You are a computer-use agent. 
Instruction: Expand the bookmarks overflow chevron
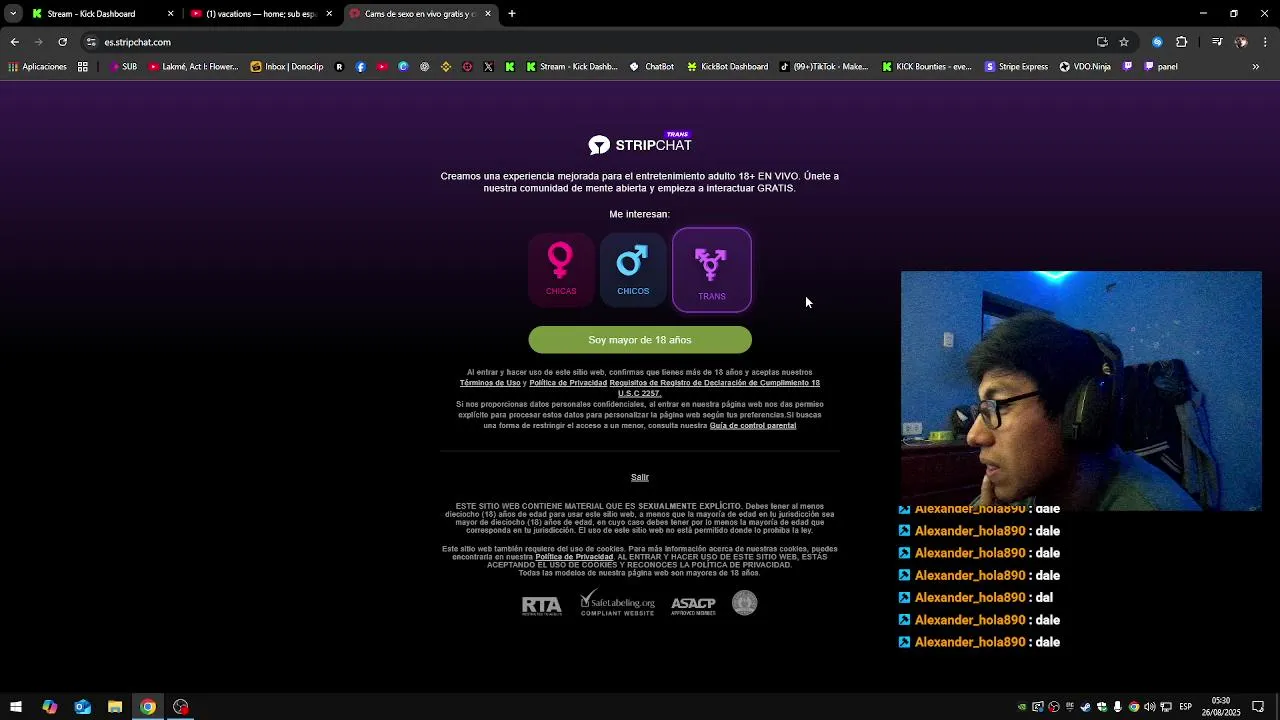coord(1256,67)
